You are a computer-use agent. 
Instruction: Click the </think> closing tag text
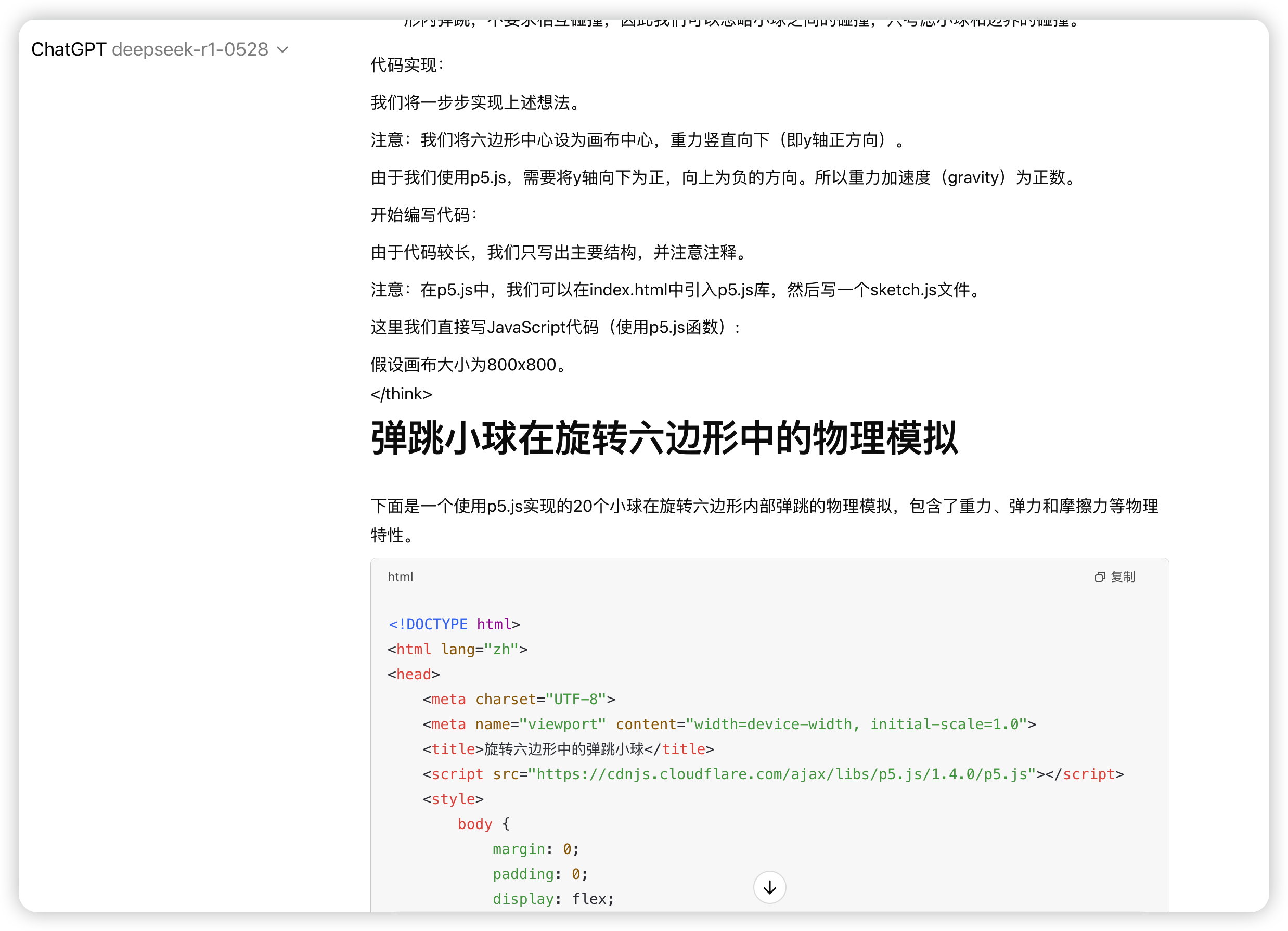401,394
